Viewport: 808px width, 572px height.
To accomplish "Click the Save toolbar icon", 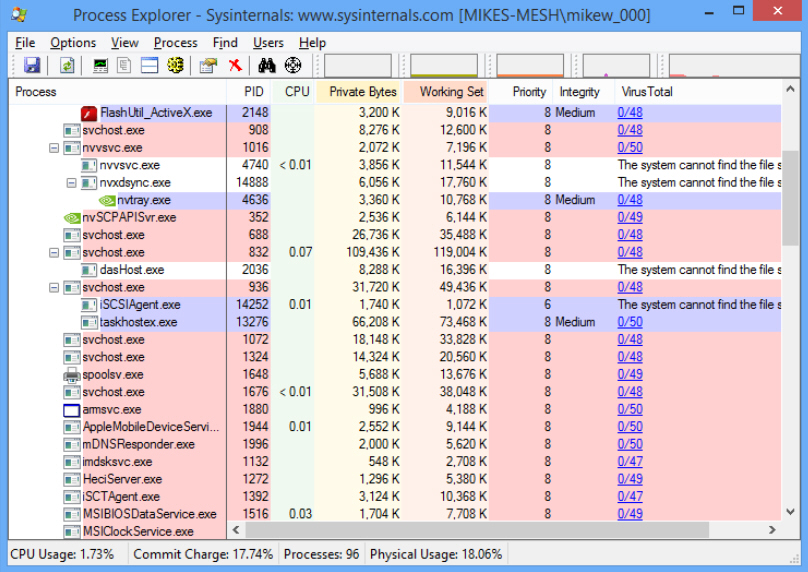I will coord(32,65).
